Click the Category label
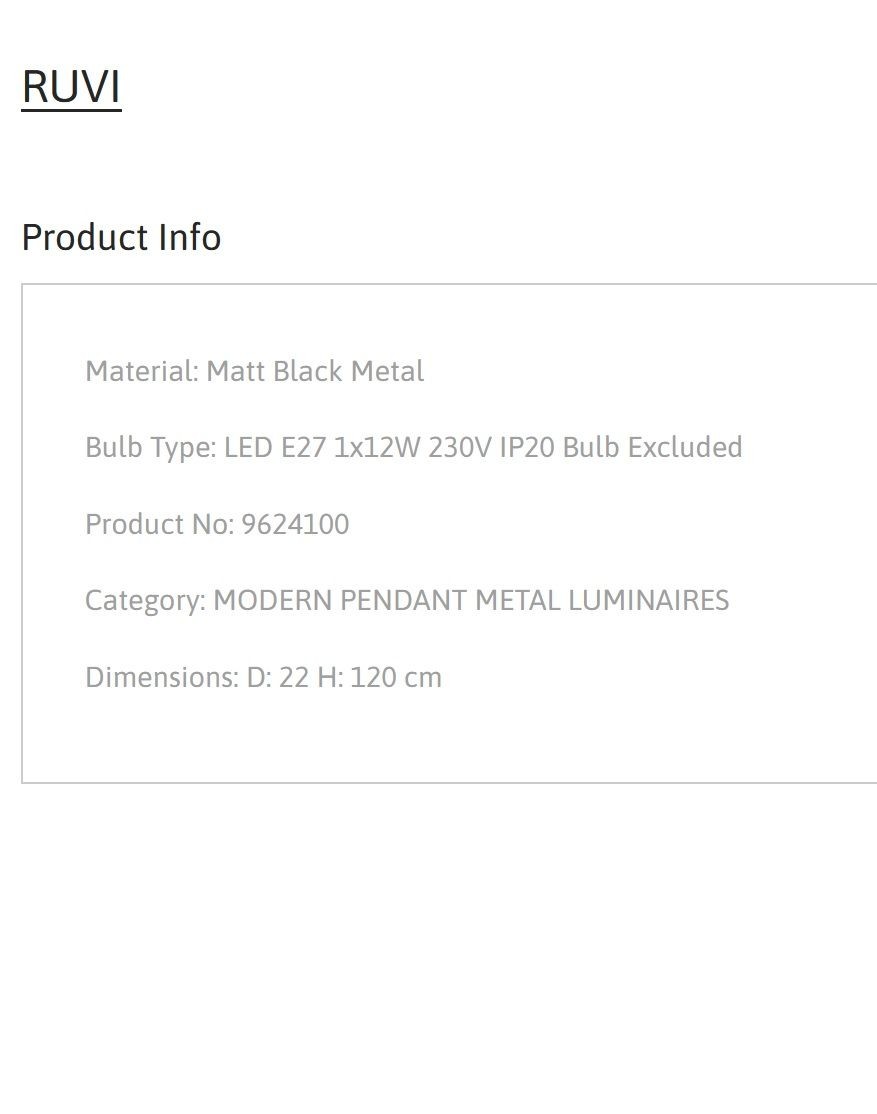This screenshot has height=1114, width=877. coord(146,601)
